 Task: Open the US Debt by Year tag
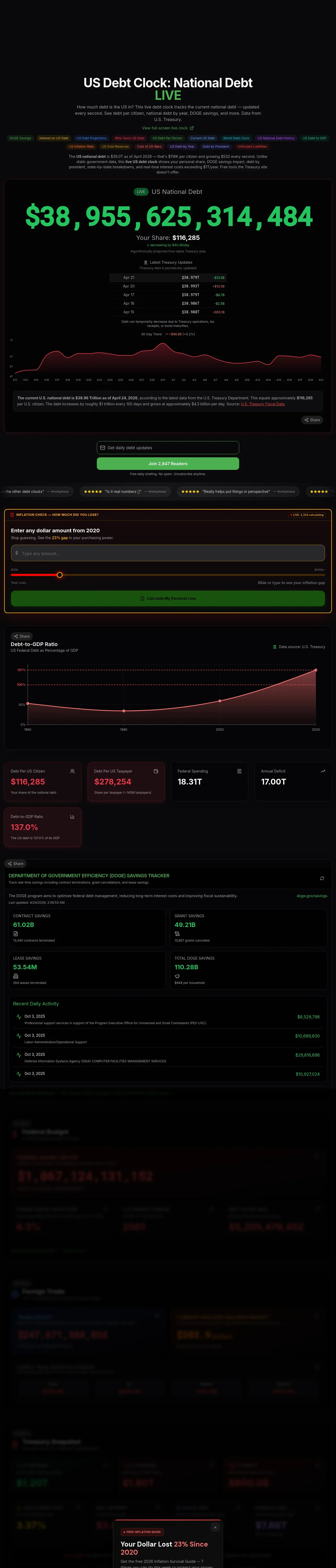coord(182,146)
